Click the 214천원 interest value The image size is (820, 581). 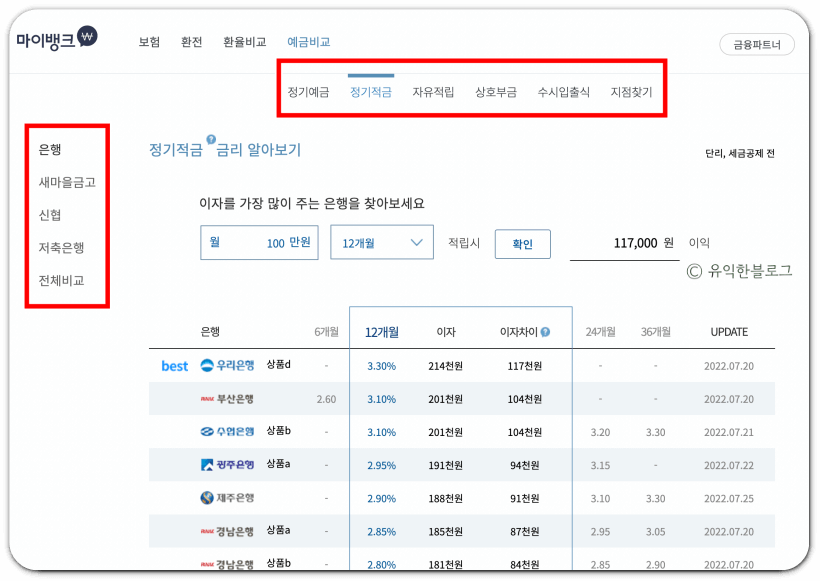pyautogui.click(x=446, y=366)
